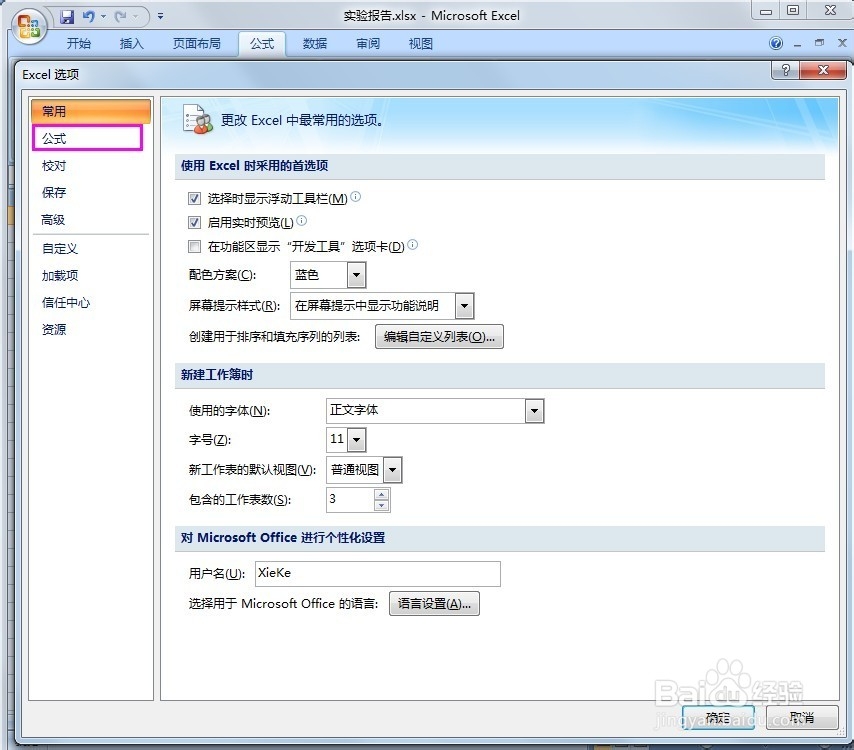
Task: Switch to 数据 ribbon tab
Action: [x=315, y=44]
